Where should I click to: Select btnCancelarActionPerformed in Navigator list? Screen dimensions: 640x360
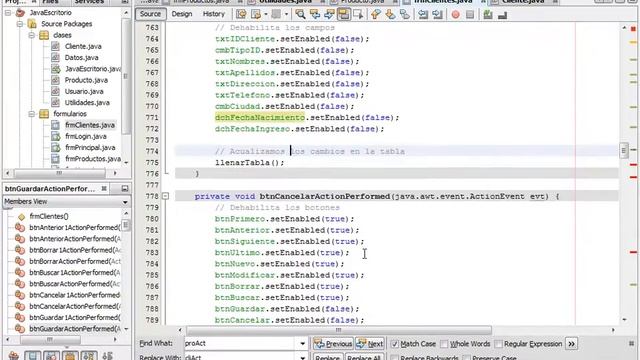tap(75, 306)
